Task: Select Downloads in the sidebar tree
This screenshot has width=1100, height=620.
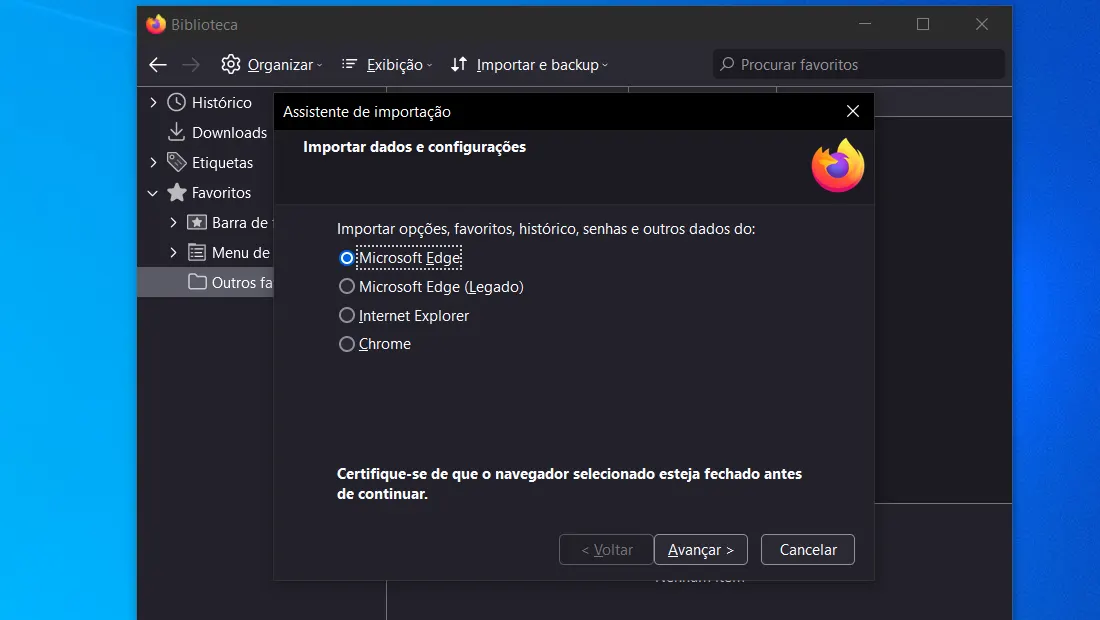Action: 229,133
